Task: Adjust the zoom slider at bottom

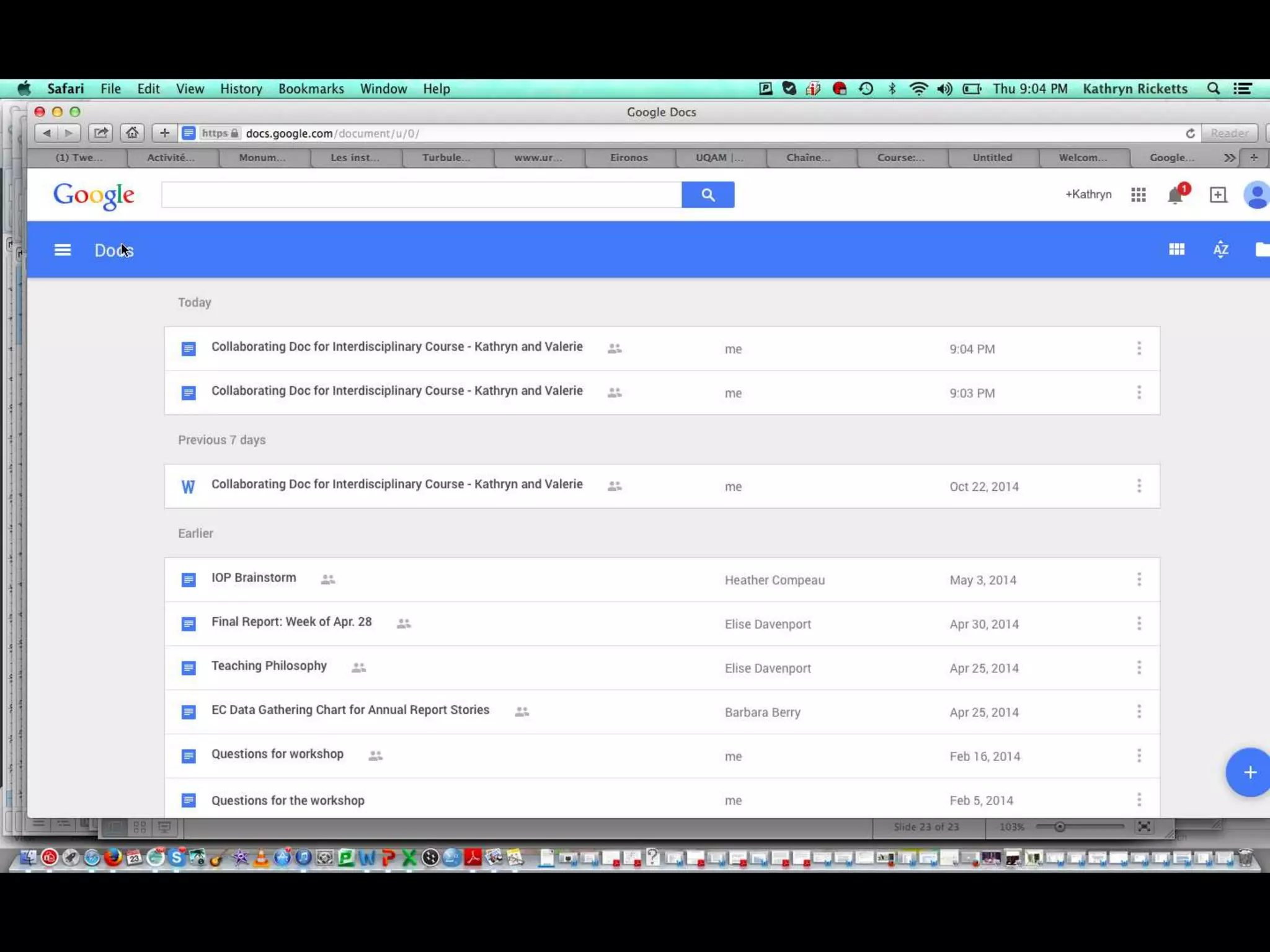Action: point(1060,827)
